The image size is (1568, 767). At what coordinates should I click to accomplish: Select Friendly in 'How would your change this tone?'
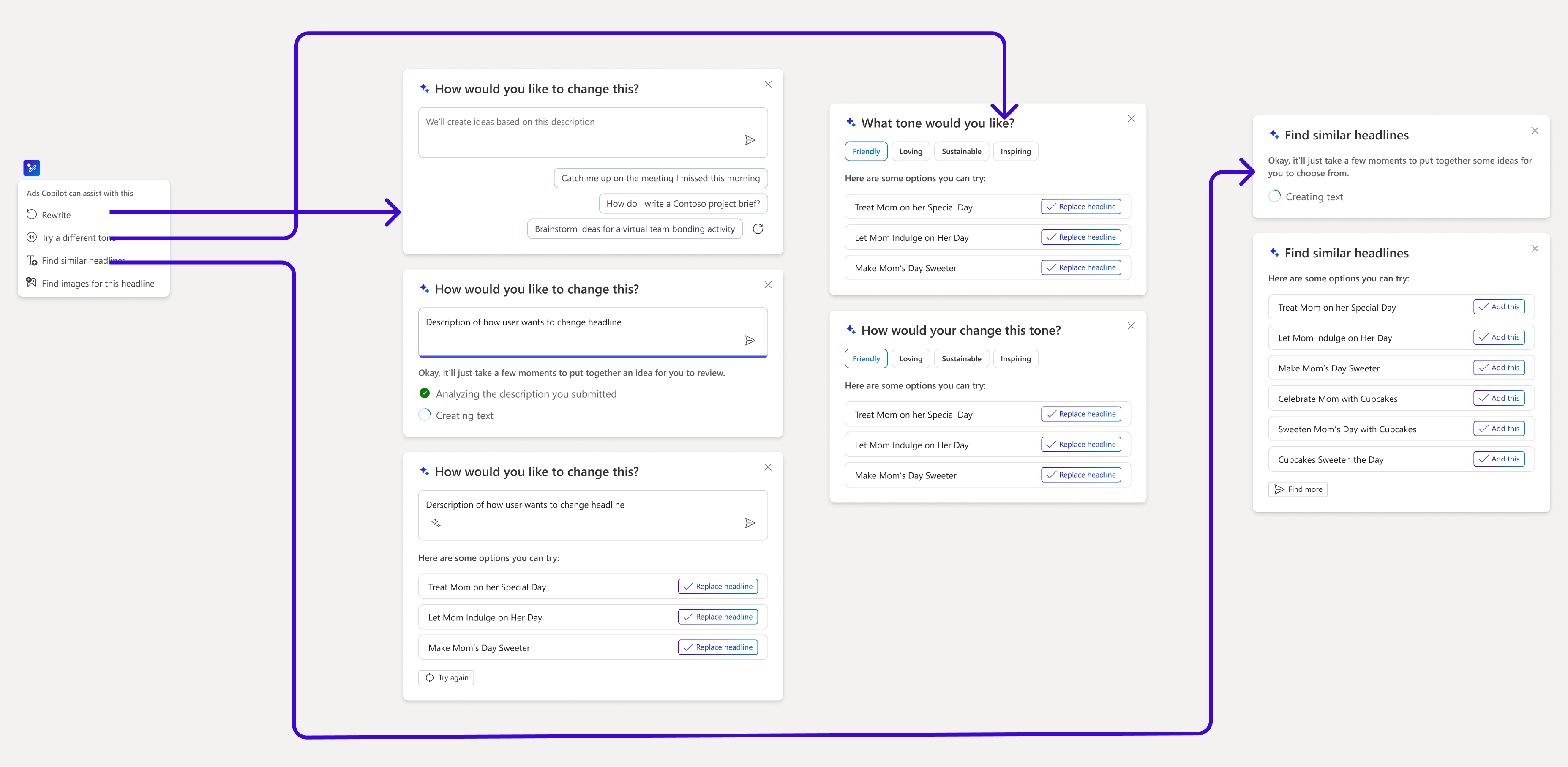pos(866,358)
